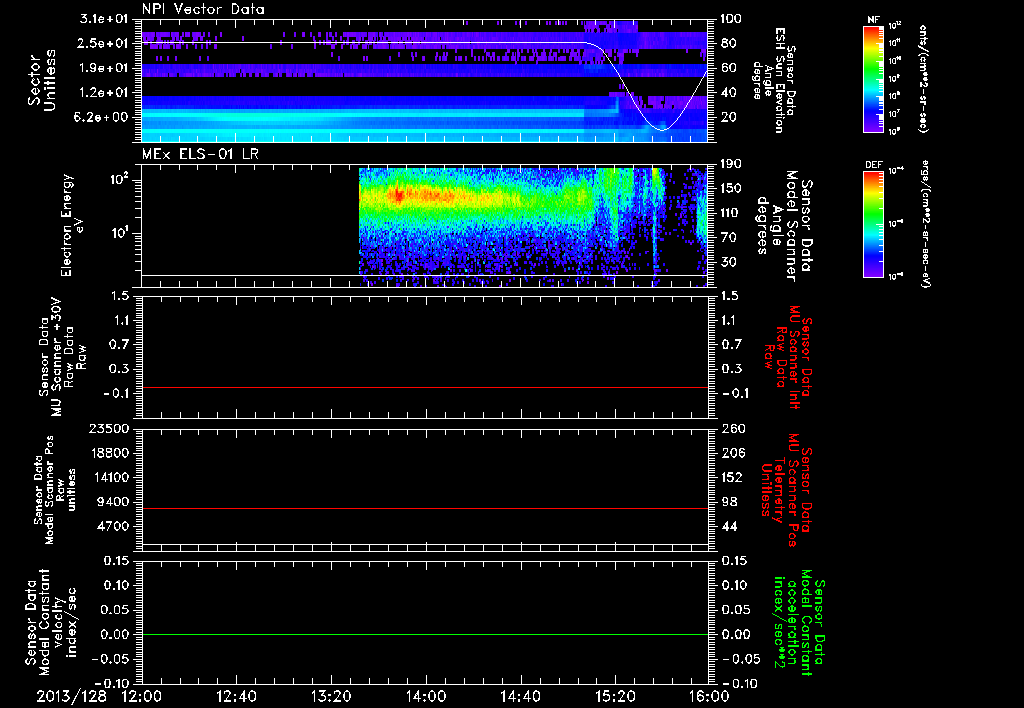
Task: Click the red MU Scanner raw data line
Action: (425, 387)
